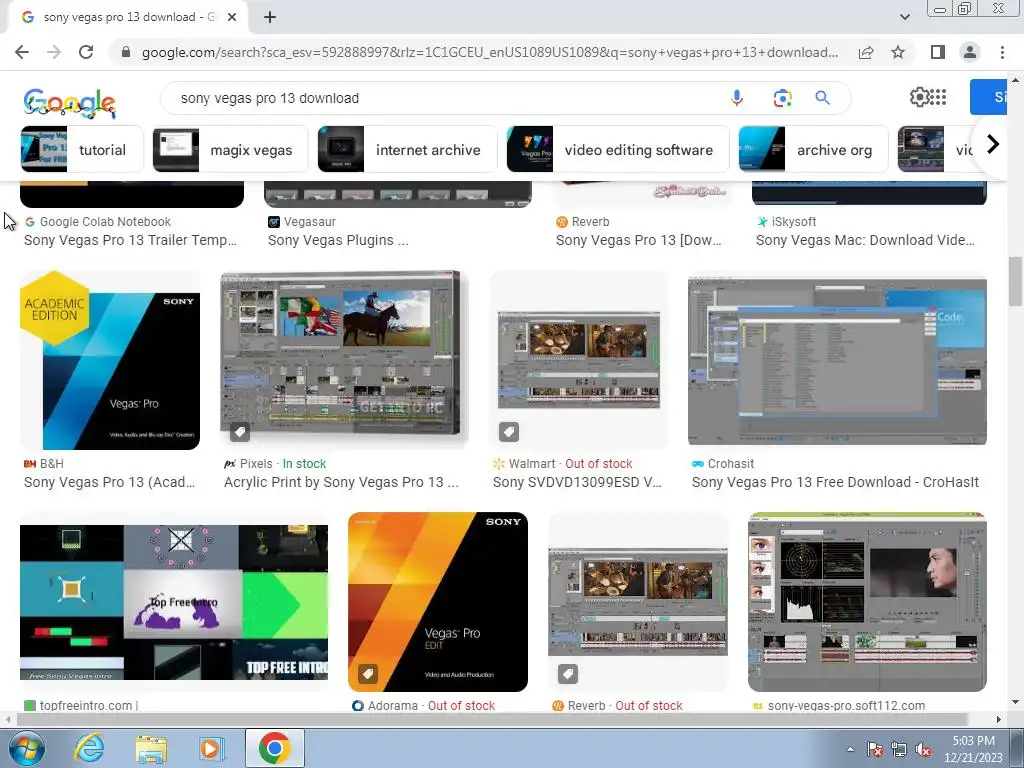The image size is (1024, 768).
Task: Open the clock showing 5:03 PM
Action: click(973, 749)
